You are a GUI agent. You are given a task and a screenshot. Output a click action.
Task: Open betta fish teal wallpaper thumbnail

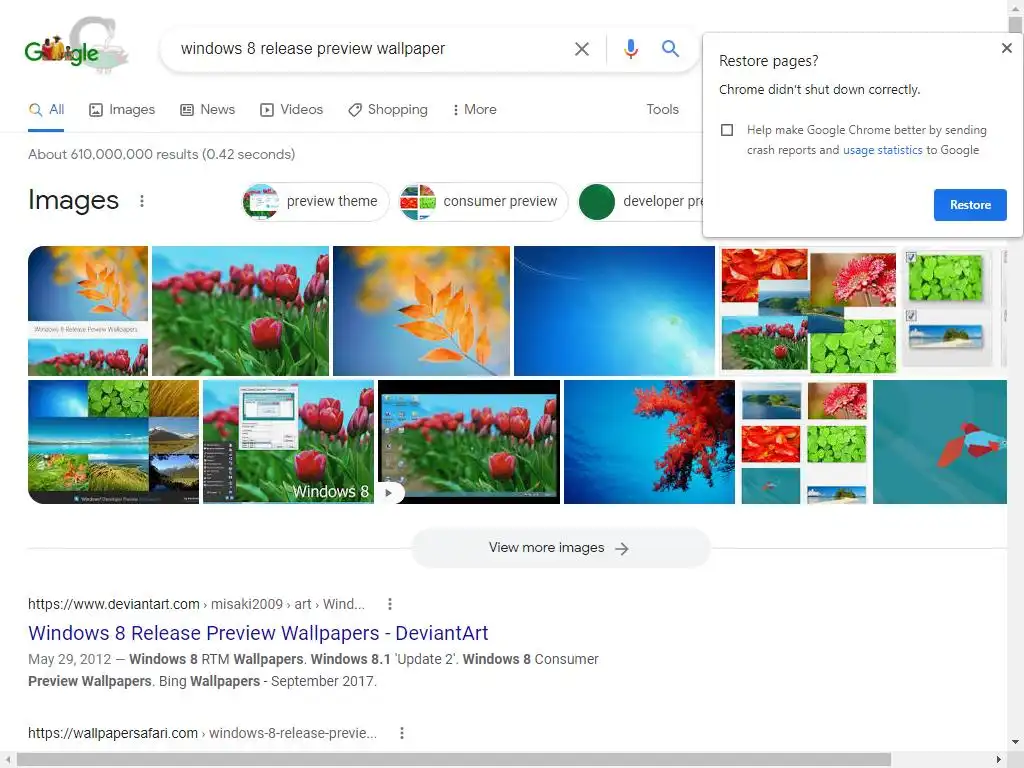[x=940, y=442]
